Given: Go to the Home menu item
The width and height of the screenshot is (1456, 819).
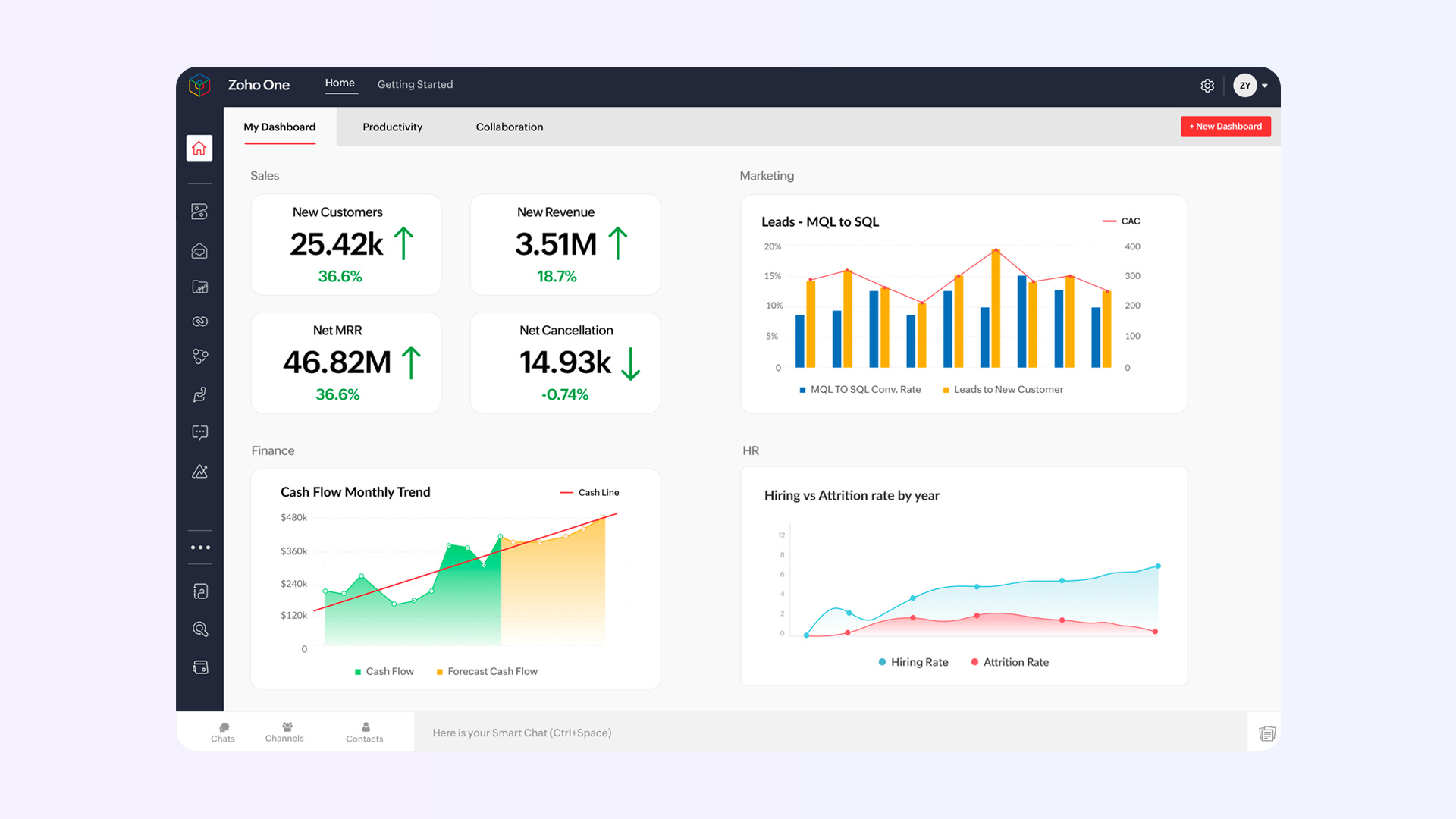Looking at the screenshot, I should [340, 83].
